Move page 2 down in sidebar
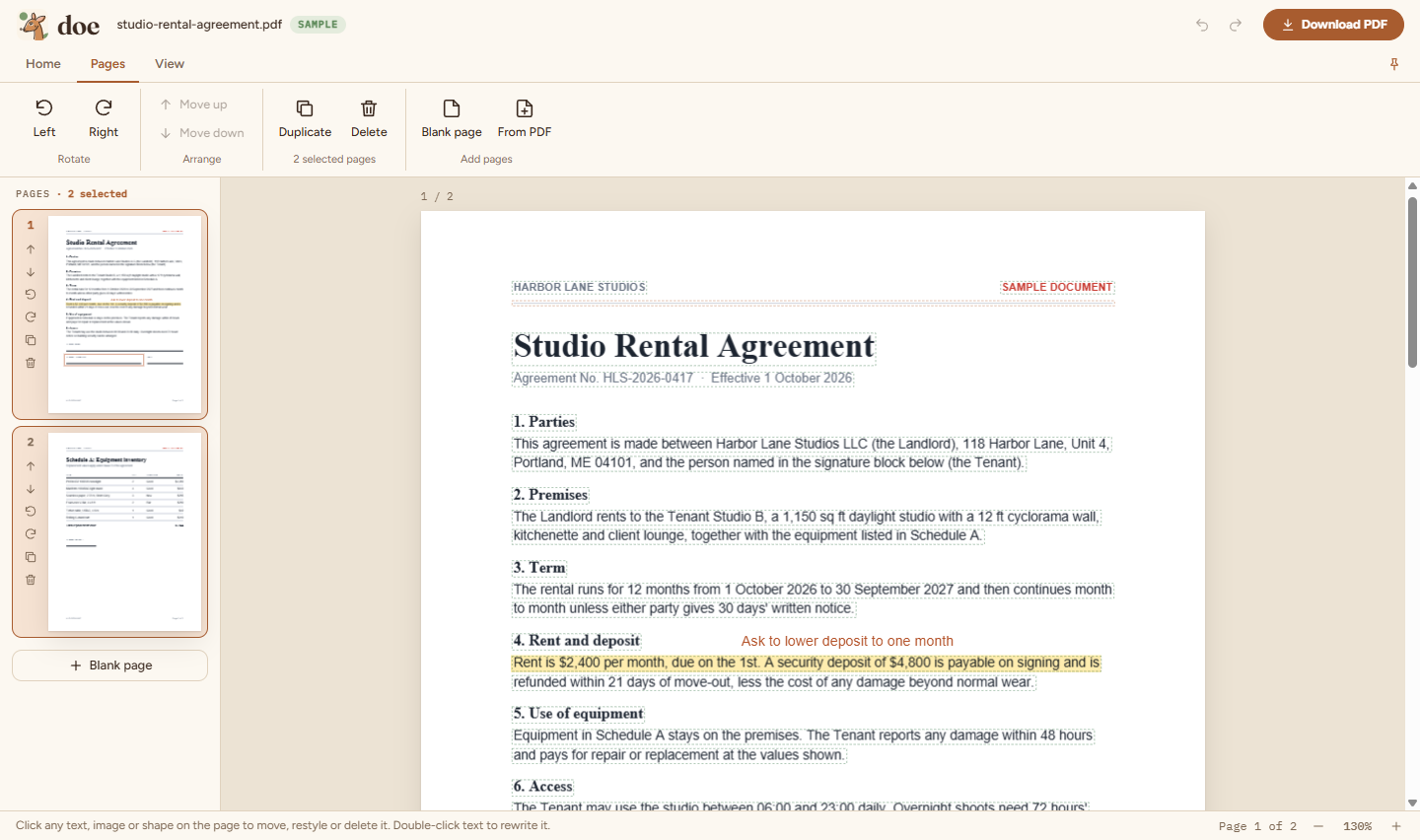 coord(31,489)
